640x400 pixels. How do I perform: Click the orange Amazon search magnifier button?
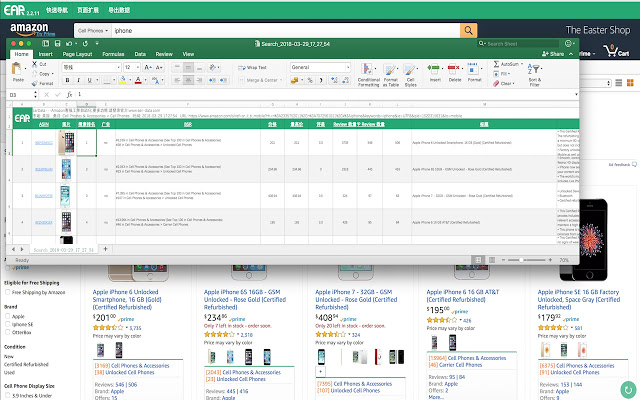pyautogui.click(x=469, y=30)
